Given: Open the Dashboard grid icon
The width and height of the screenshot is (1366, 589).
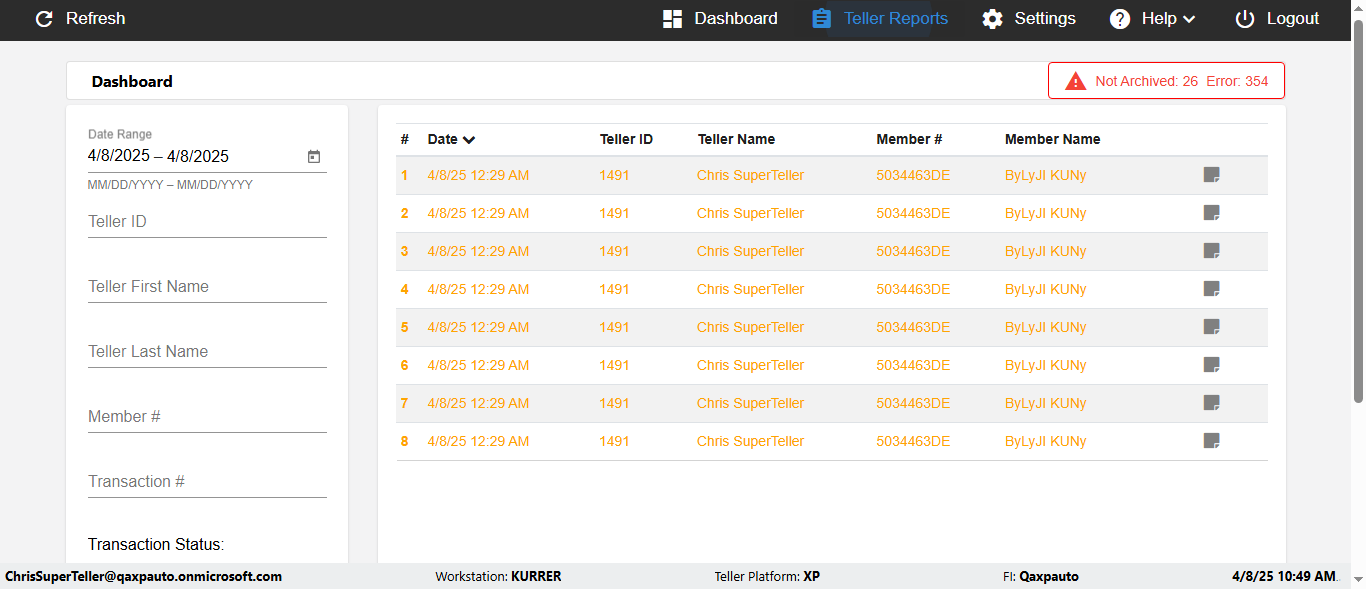Looking at the screenshot, I should click(672, 19).
